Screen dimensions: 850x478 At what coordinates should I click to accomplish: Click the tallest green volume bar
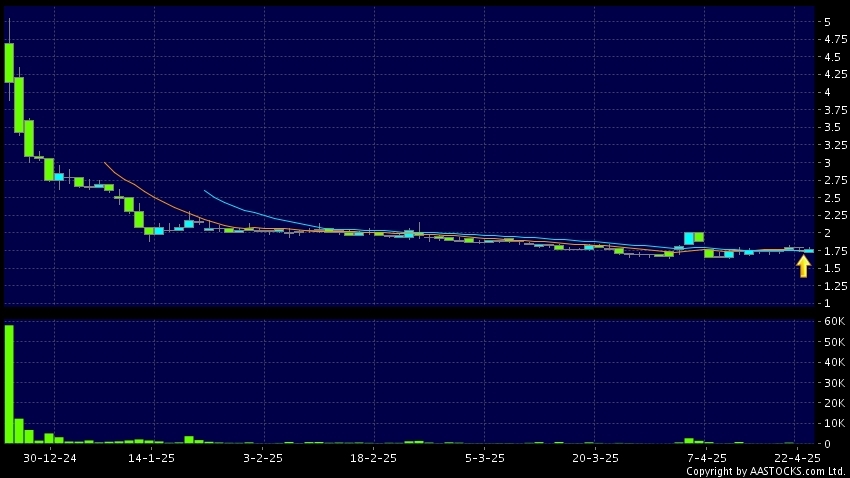pyautogui.click(x=9, y=384)
